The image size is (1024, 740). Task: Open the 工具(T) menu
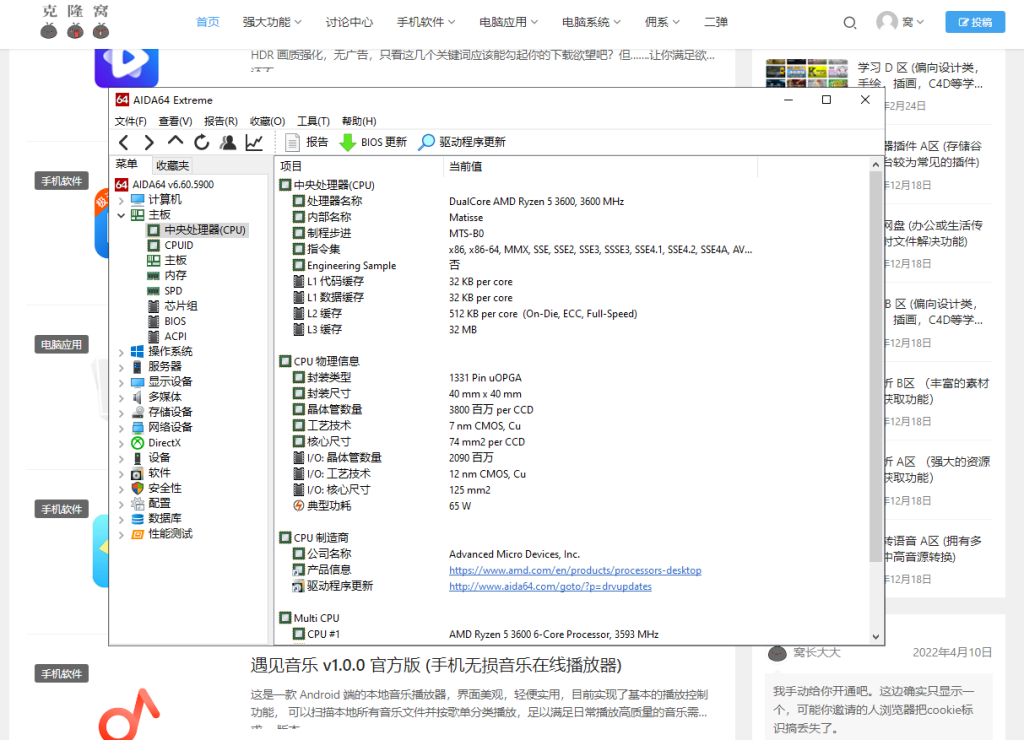[313, 121]
